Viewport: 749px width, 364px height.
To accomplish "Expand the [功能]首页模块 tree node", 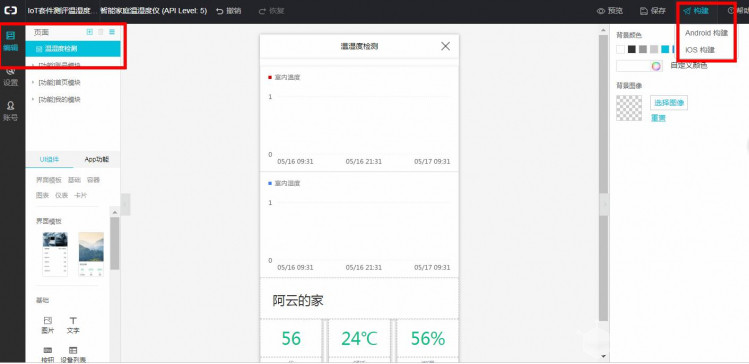I will 33,82.
